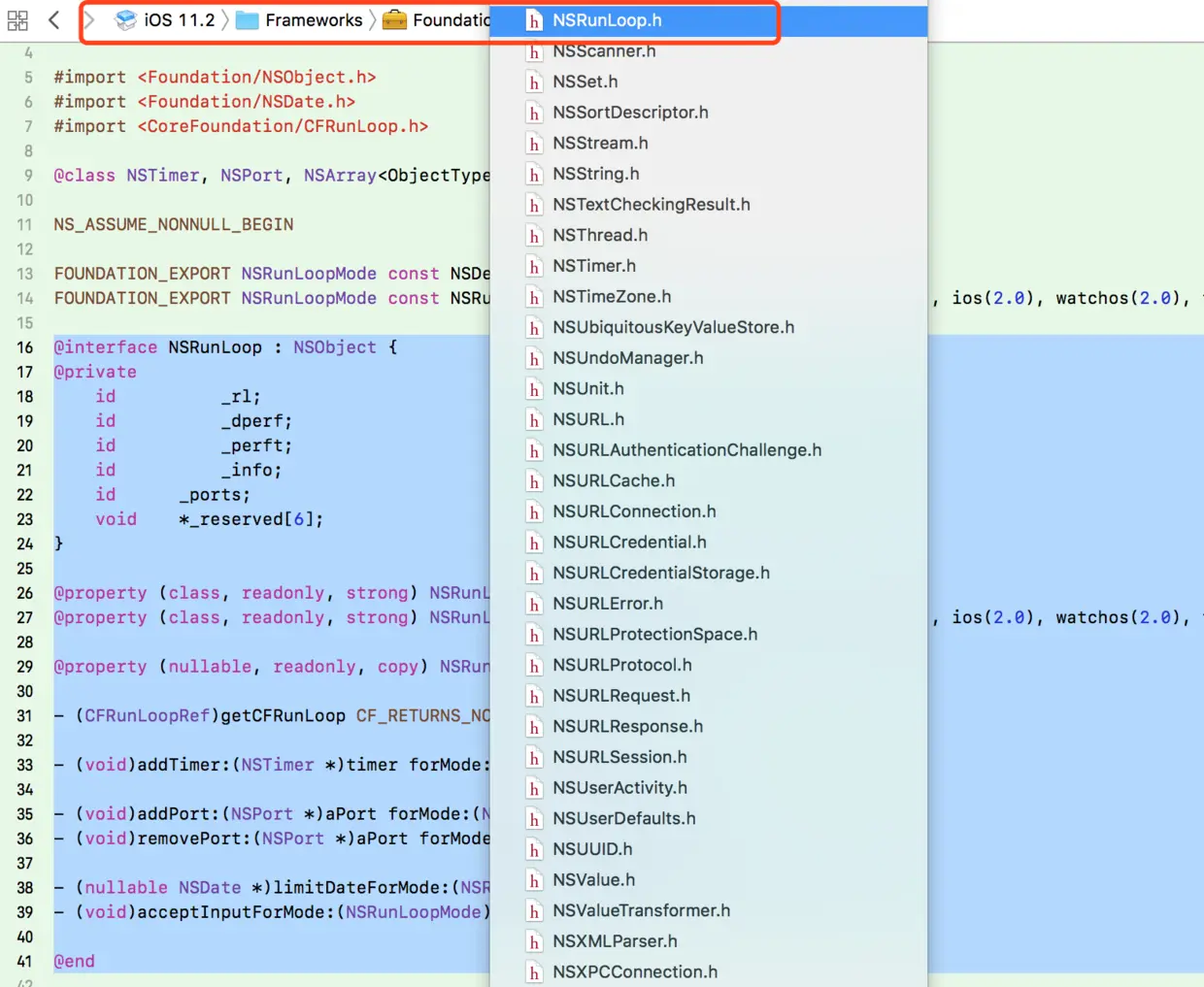Click the limitDateForMode: method
Image resolution: width=1204 pixels, height=987 pixels.
click(x=272, y=888)
